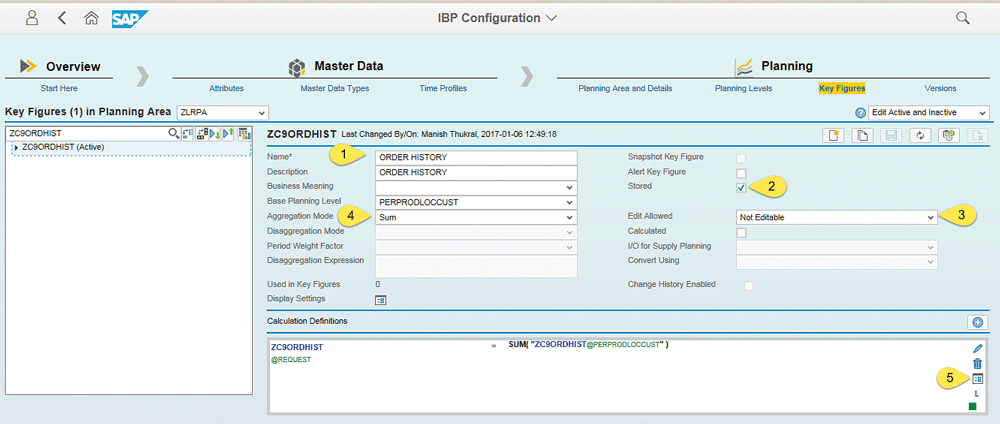Go to the Start Here tab

59,89
